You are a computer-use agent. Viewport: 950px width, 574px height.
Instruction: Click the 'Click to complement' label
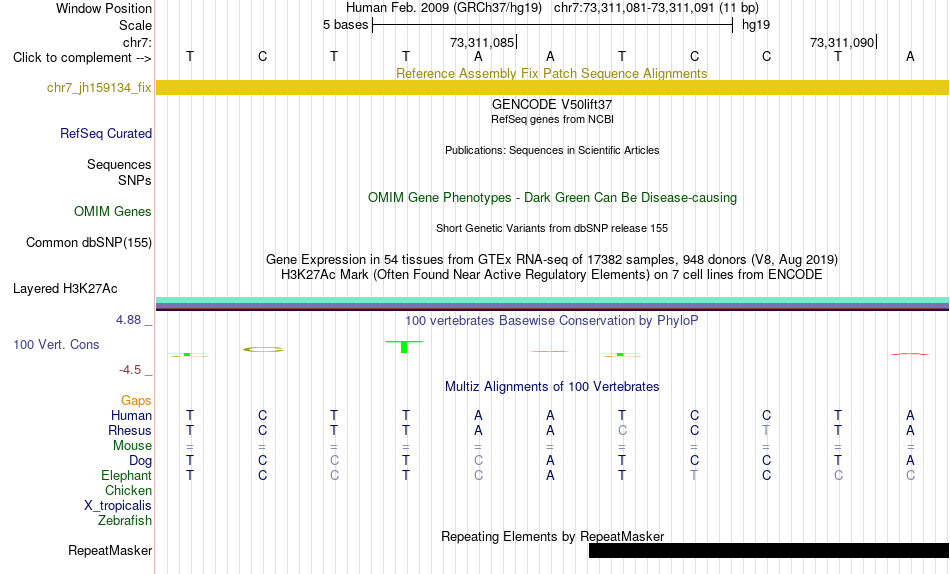(x=82, y=58)
